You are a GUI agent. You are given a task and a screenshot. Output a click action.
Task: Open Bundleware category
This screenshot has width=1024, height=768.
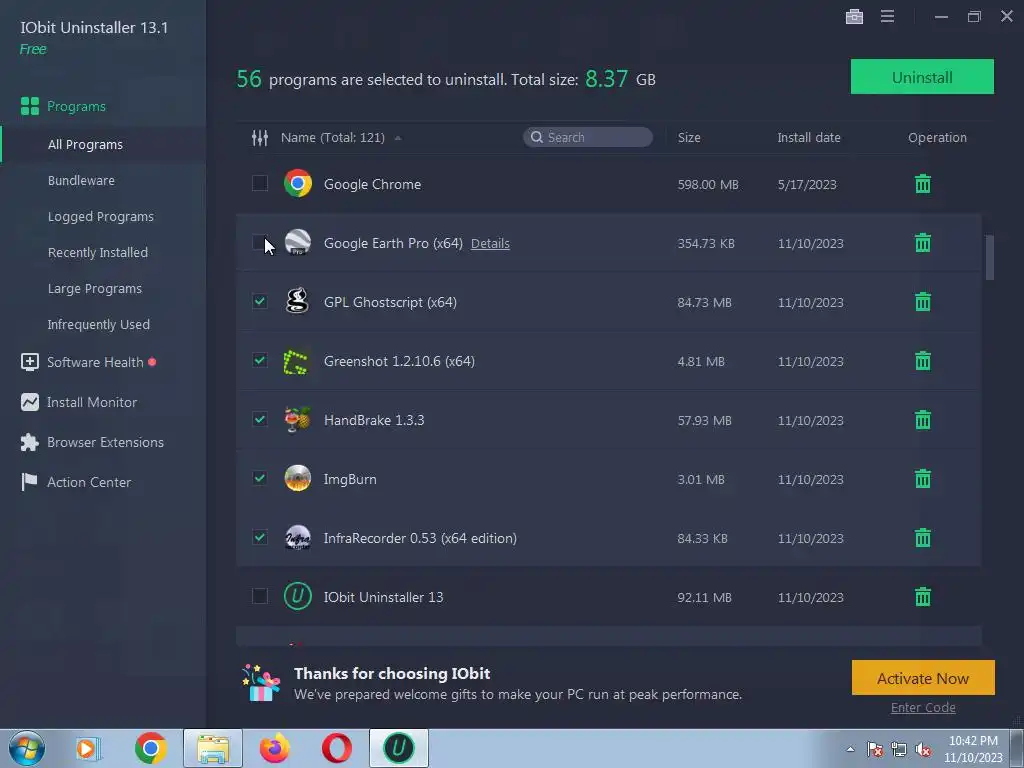tap(81, 180)
